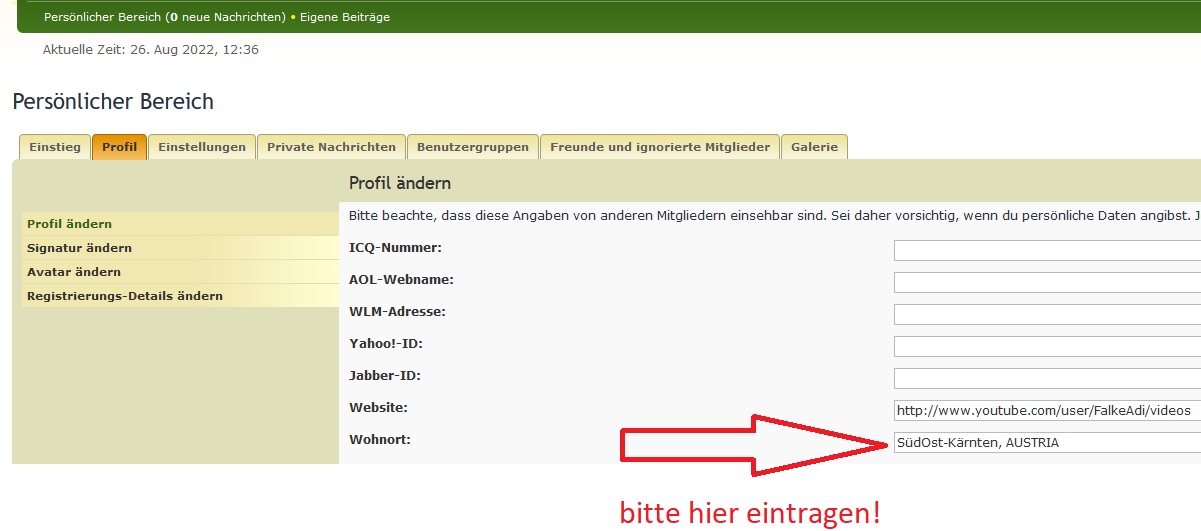Select the Profil tab
Screen dimensions: 1201x531
(120, 147)
